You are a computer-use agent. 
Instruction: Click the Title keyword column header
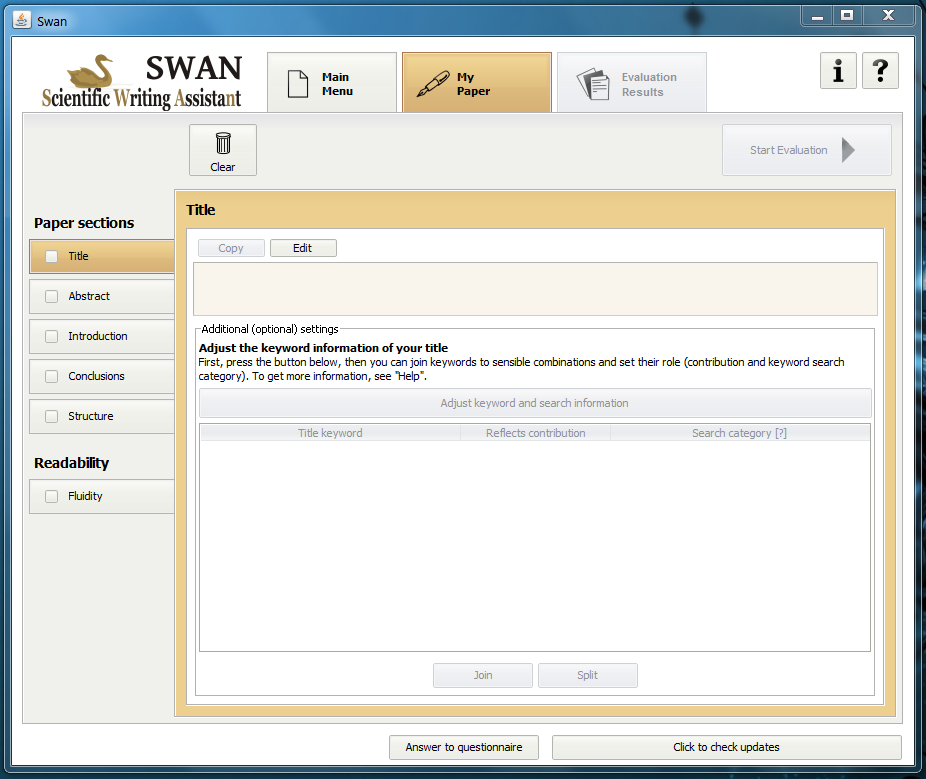[330, 433]
